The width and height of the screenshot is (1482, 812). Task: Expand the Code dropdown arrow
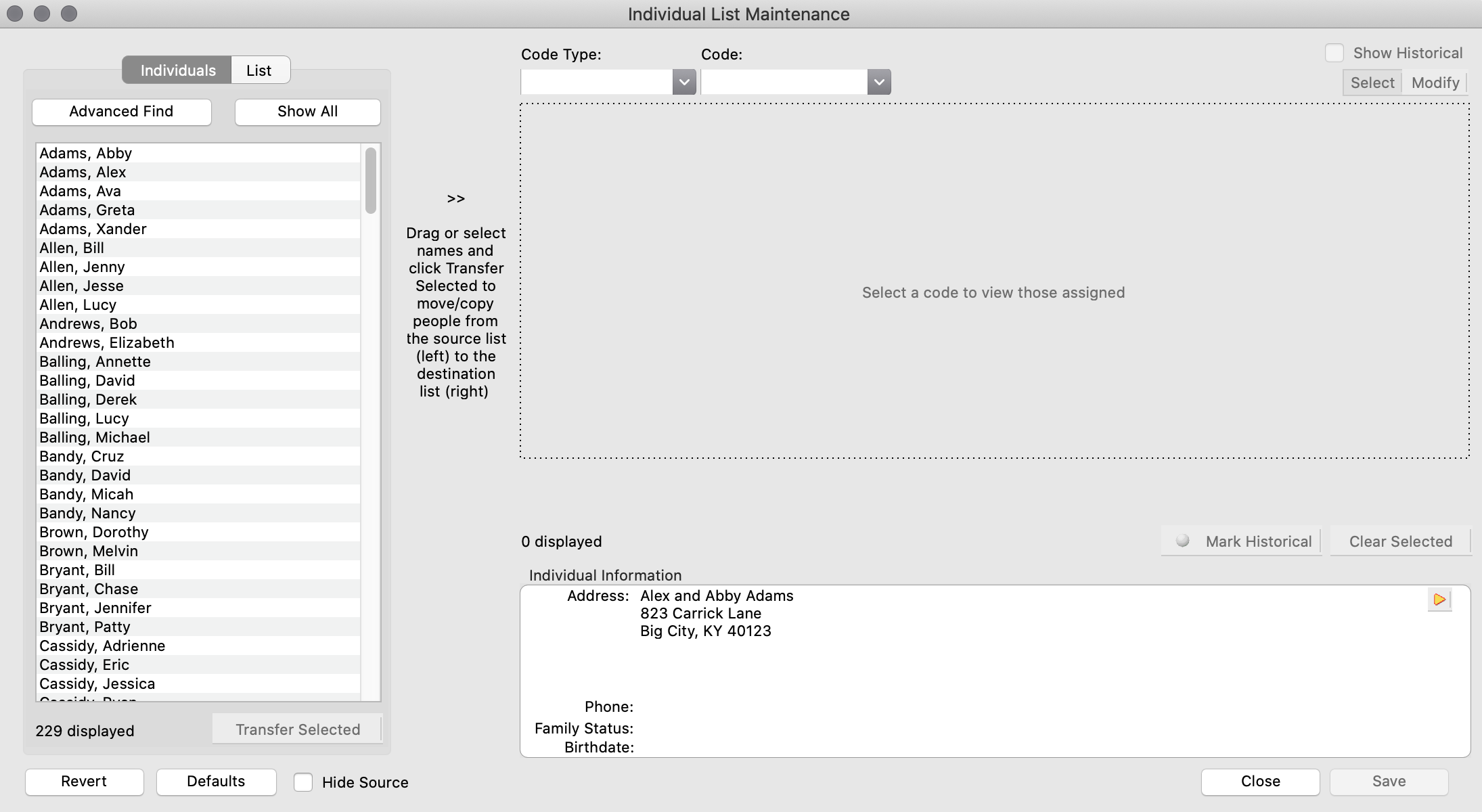(x=878, y=83)
